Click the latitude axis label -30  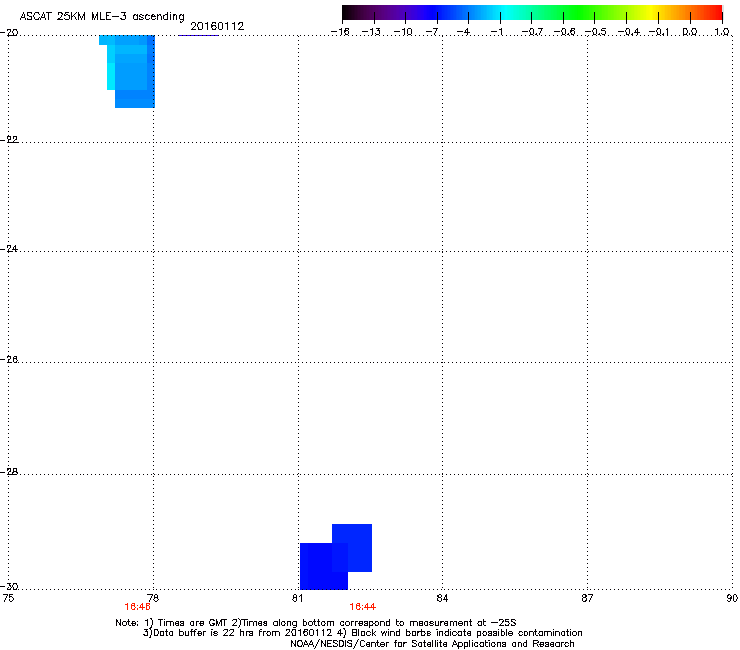[x=9, y=586]
